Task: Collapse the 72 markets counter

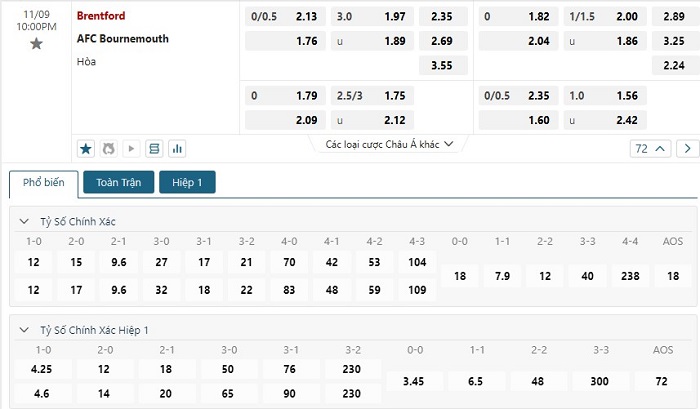Action: 648,148
